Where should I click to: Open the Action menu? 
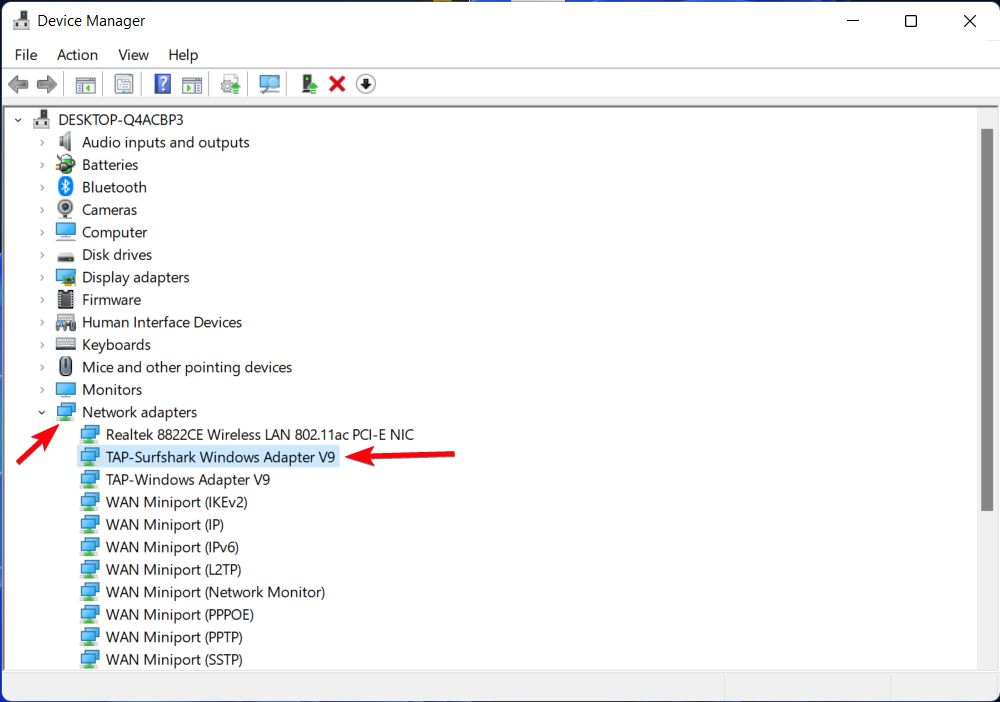pyautogui.click(x=77, y=55)
